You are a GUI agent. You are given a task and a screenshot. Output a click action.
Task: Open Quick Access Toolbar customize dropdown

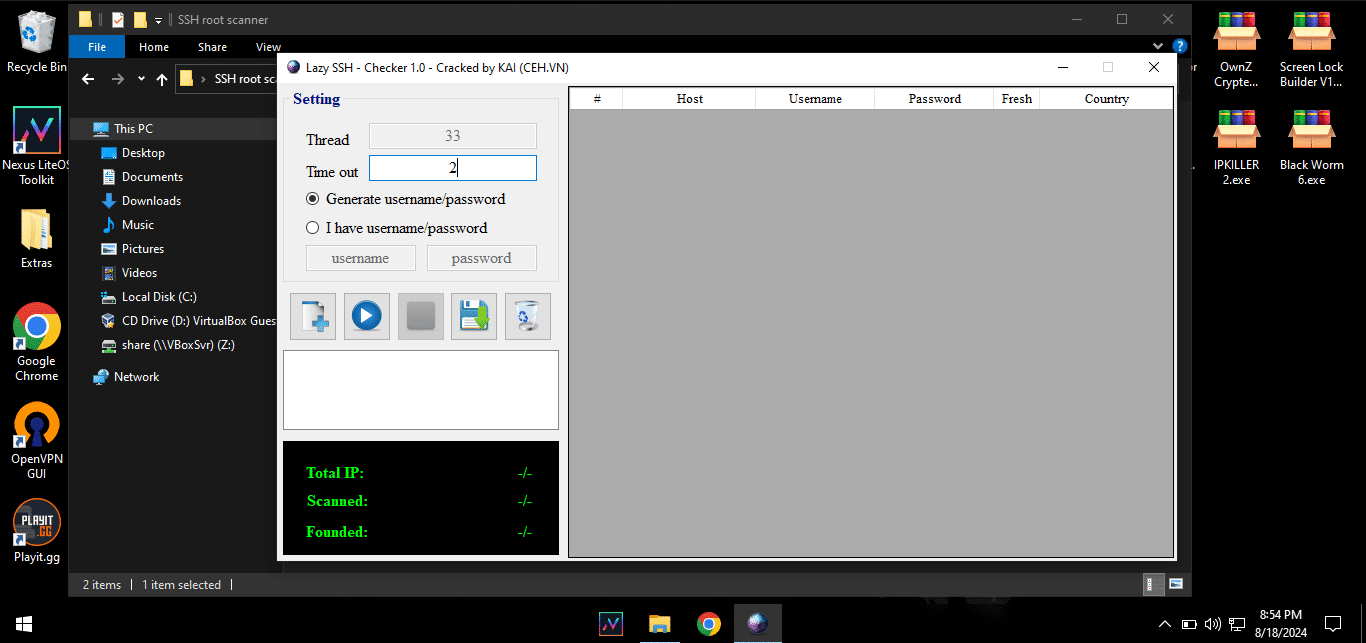click(x=158, y=20)
